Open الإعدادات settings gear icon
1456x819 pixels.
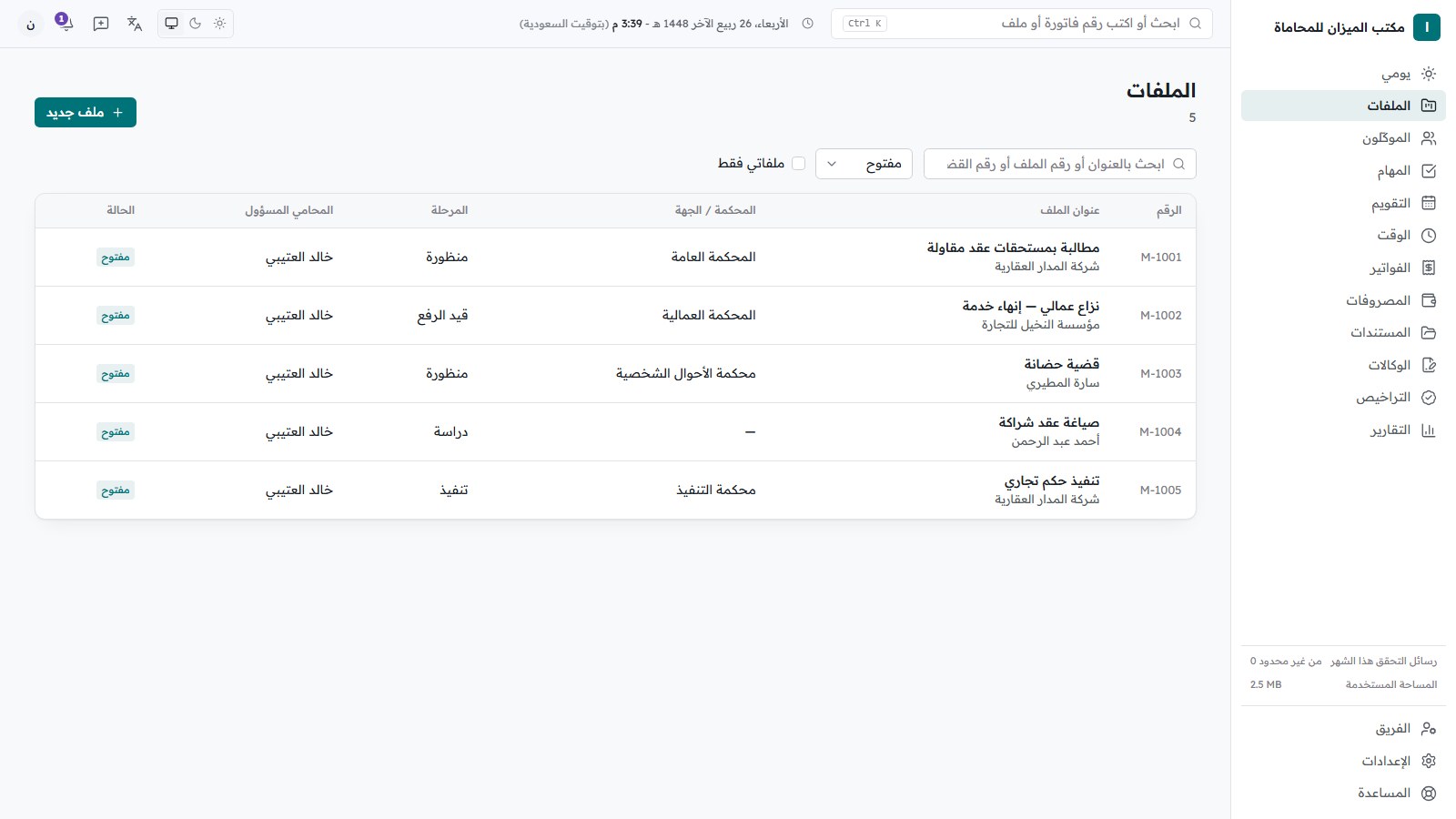[x=1429, y=761]
